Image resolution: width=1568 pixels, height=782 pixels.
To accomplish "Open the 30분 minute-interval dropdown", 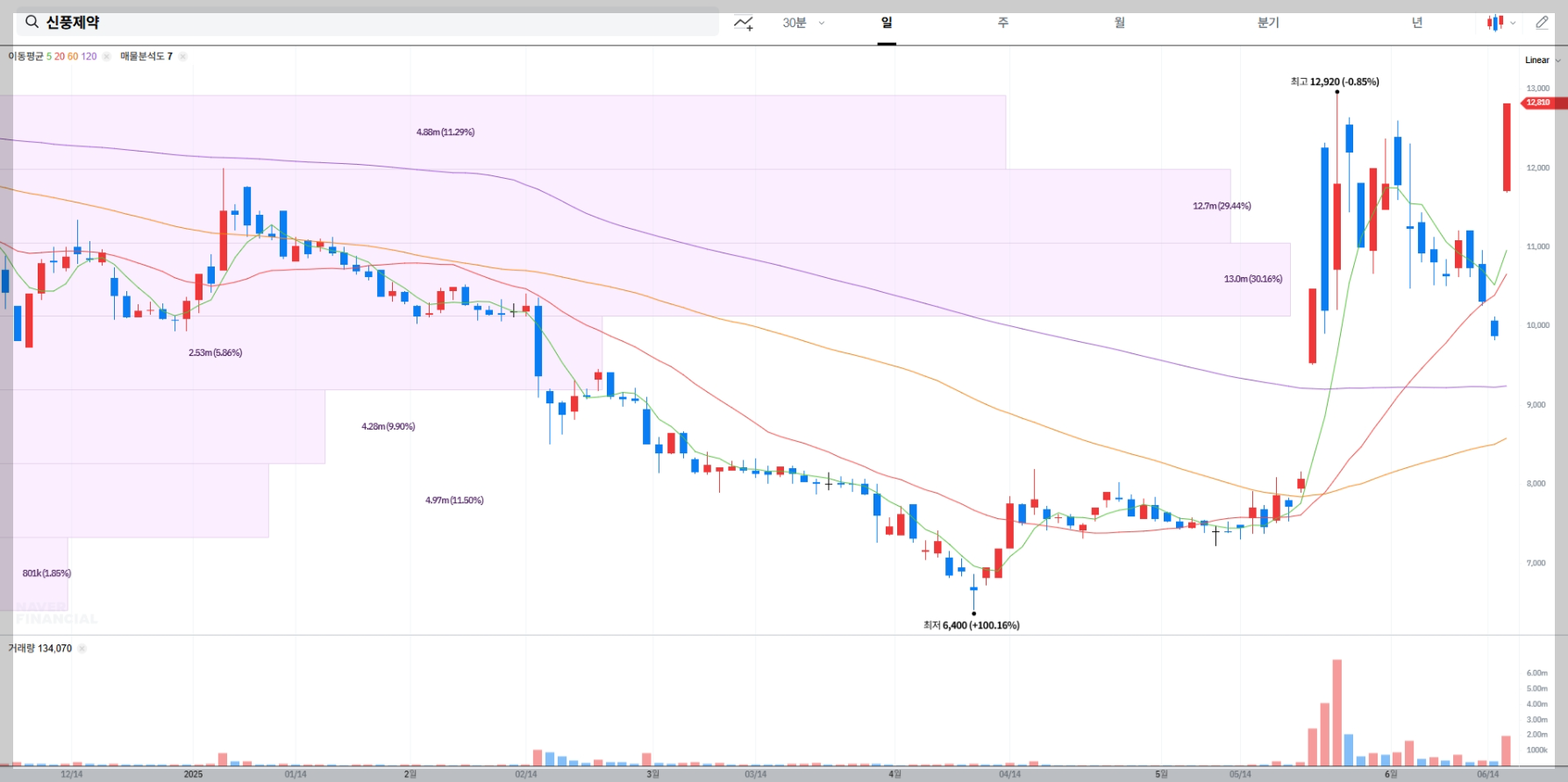I will tap(803, 23).
